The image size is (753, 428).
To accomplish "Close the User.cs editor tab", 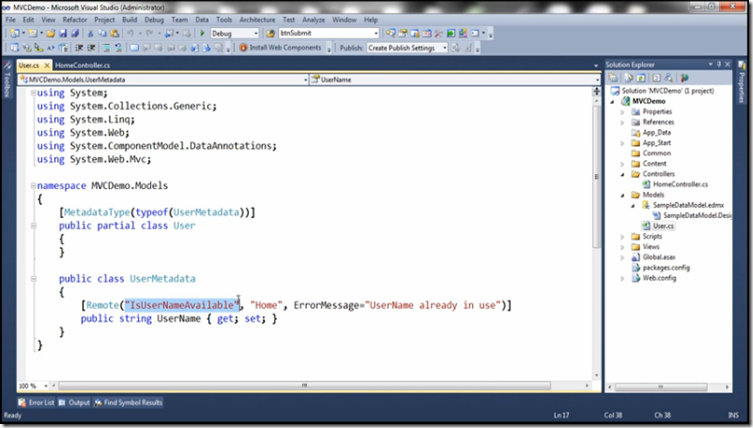I will [x=47, y=65].
